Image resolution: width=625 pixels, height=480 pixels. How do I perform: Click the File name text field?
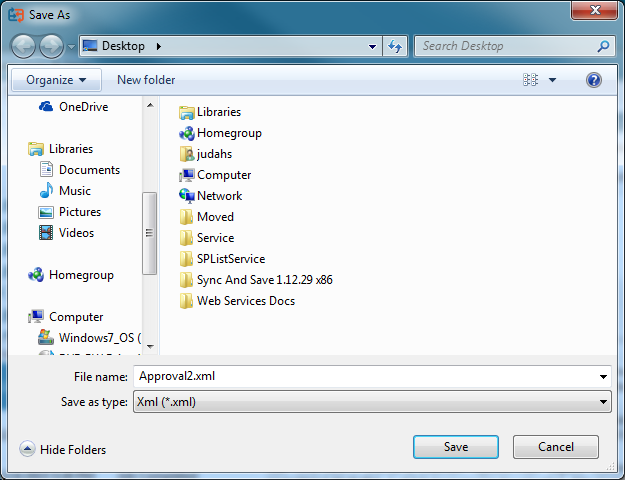pyautogui.click(x=365, y=376)
